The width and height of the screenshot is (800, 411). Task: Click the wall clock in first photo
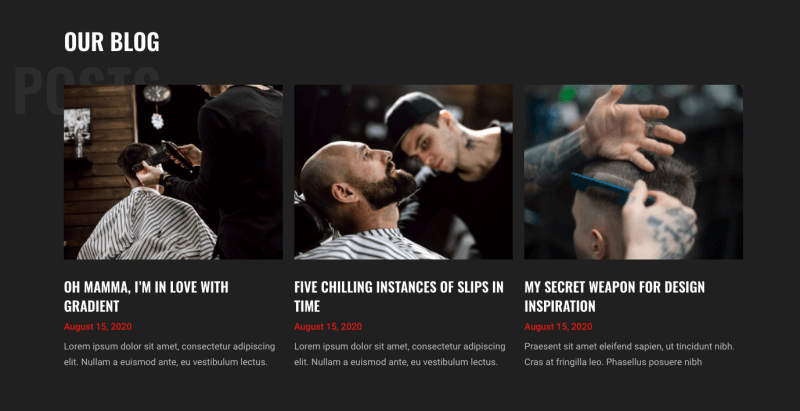157,95
